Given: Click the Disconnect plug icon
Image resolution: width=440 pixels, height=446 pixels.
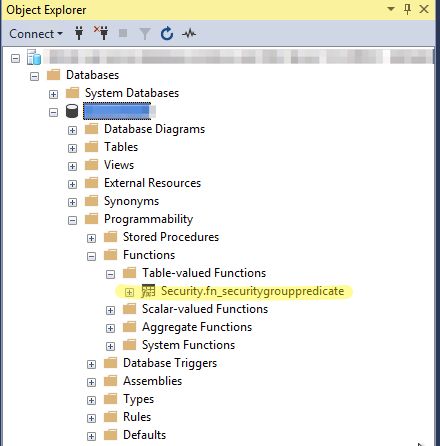Looking at the screenshot, I should click(x=101, y=33).
